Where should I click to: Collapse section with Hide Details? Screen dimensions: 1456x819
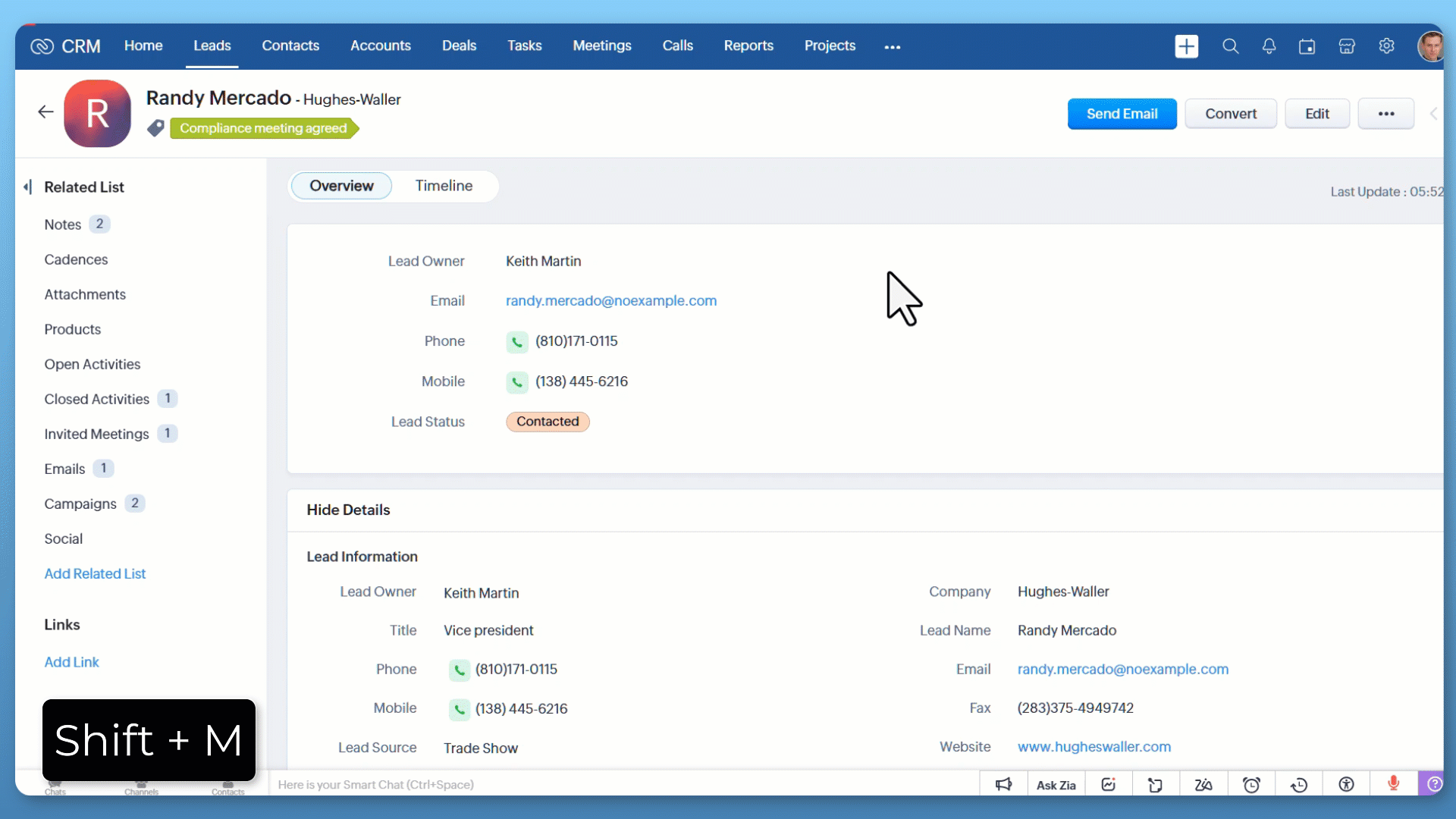[348, 510]
